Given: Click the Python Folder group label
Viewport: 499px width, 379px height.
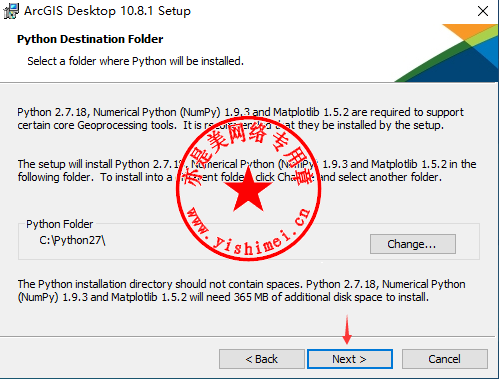Looking at the screenshot, I should (60, 224).
